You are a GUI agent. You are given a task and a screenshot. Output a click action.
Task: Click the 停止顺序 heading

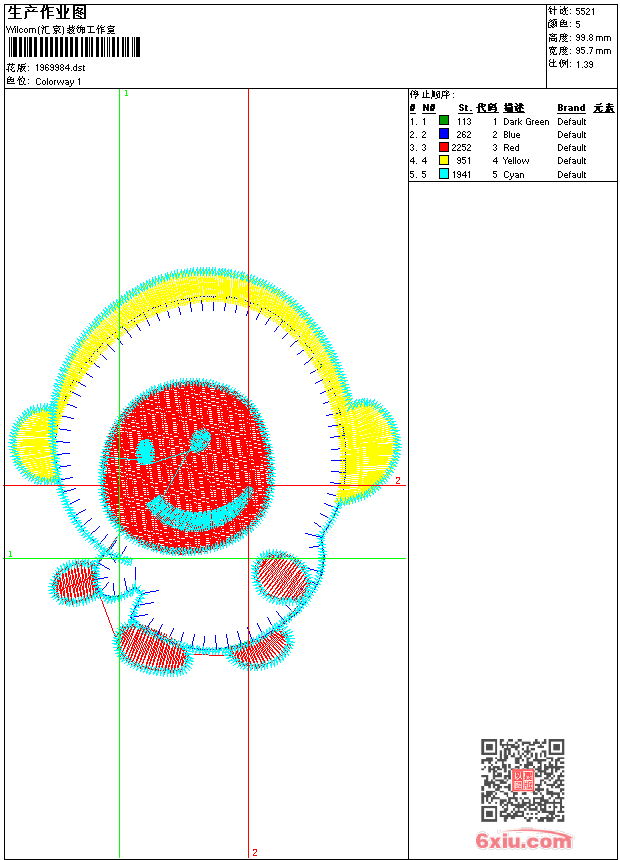pos(432,94)
